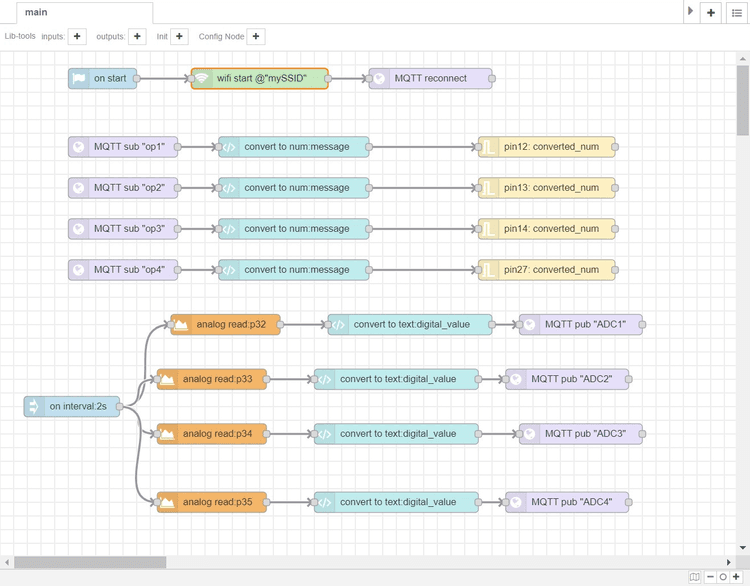Click the analog read:p32 node icon
Screen dimensions: 750x586
pyautogui.click(x=181, y=324)
